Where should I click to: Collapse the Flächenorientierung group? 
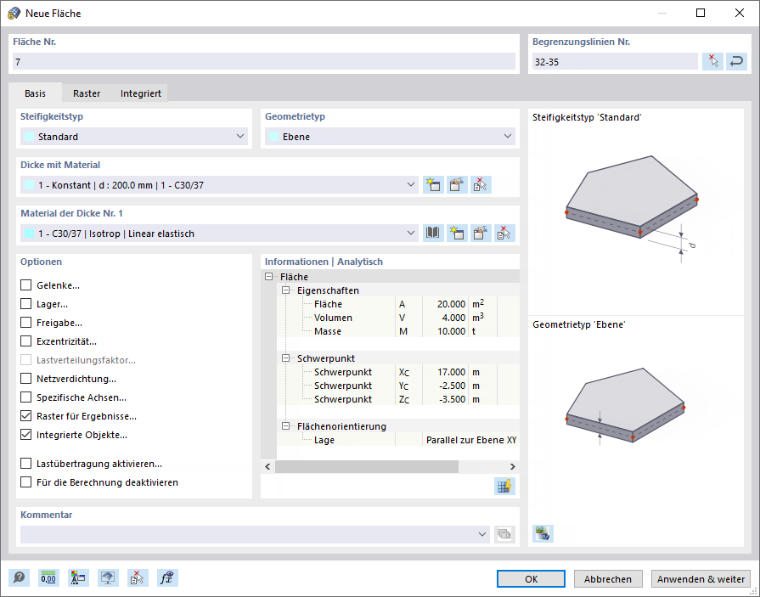[x=286, y=426]
